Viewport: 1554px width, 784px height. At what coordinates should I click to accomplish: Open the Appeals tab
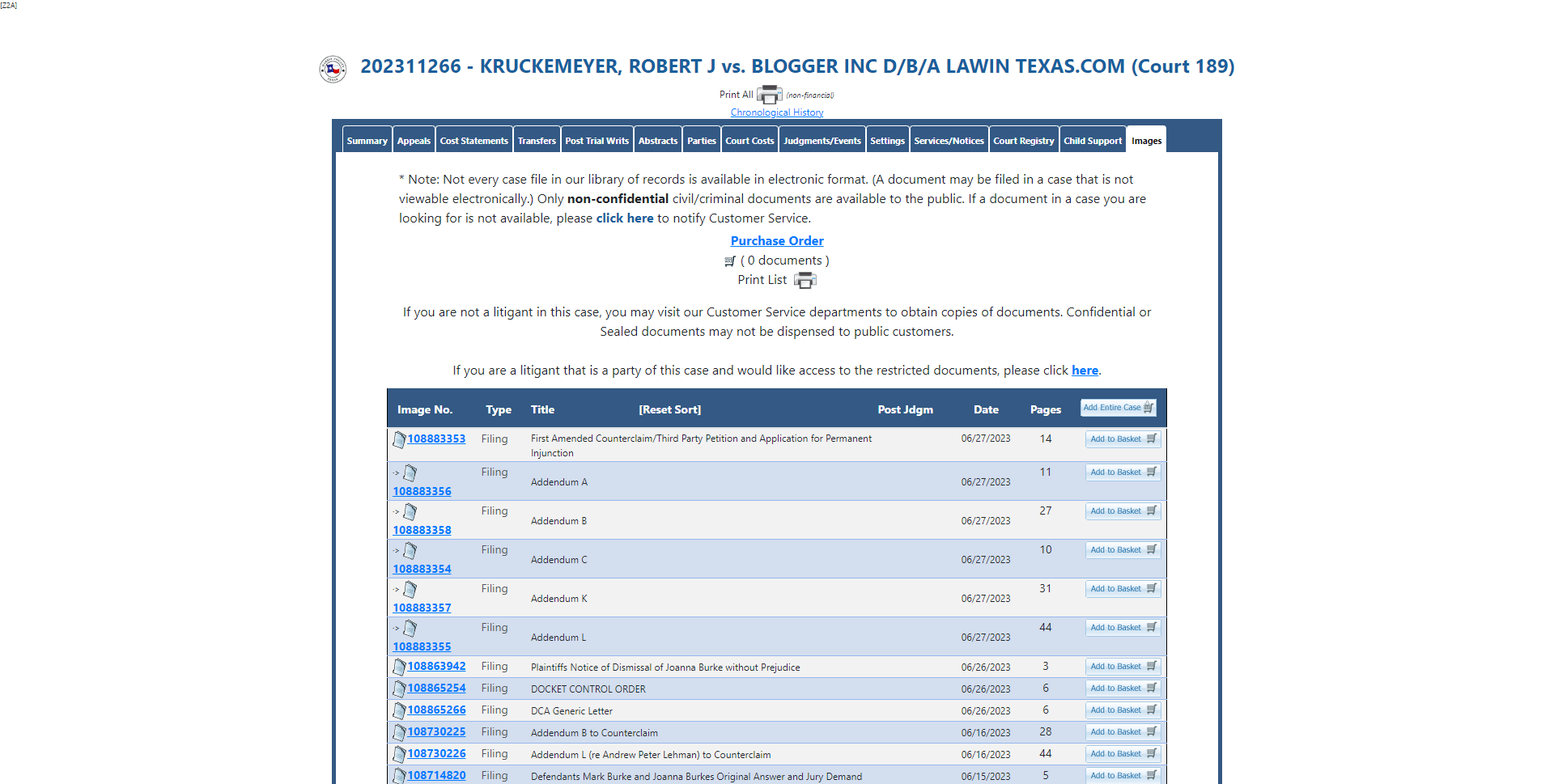(x=414, y=140)
